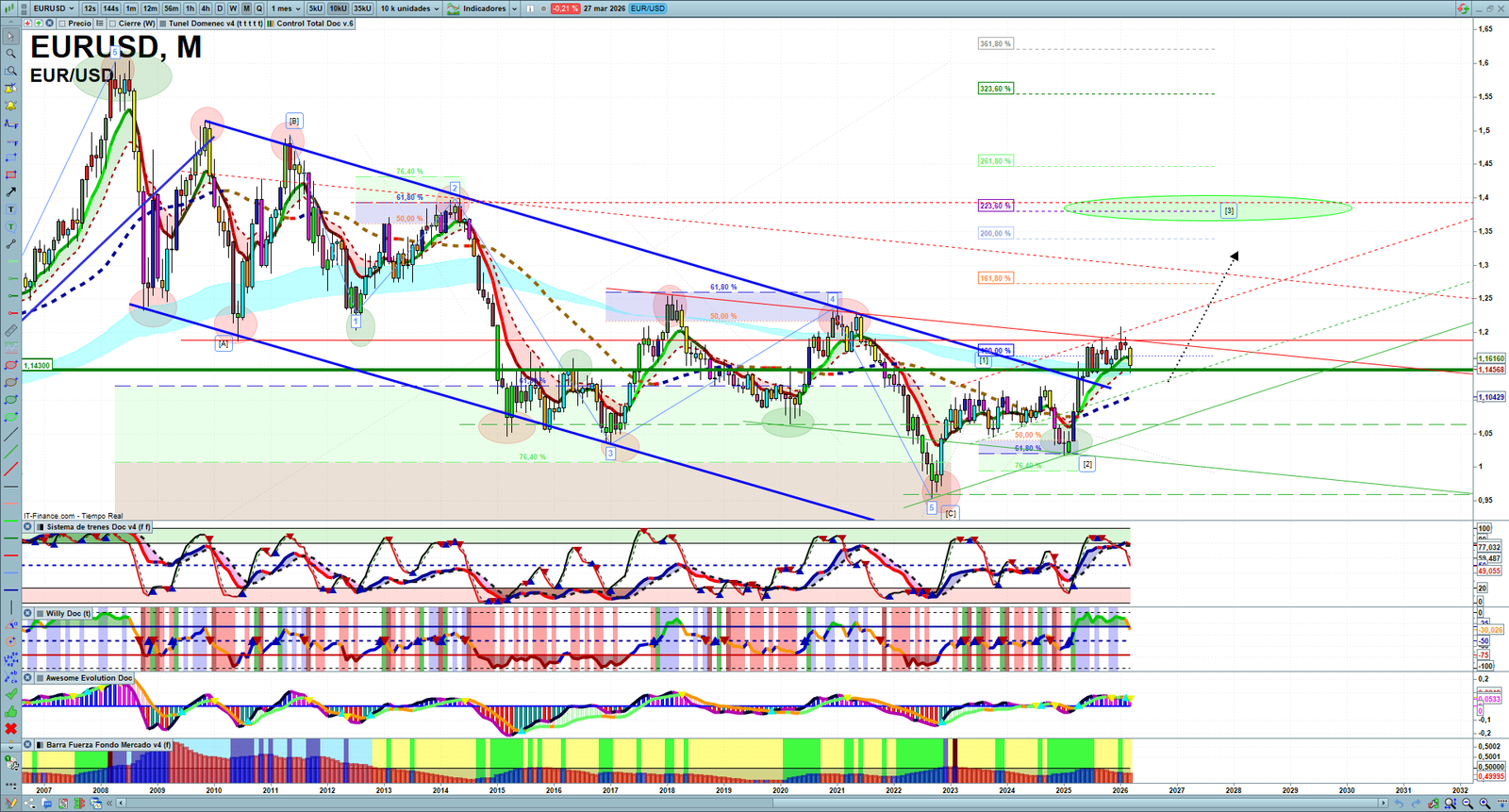1509x812 pixels.
Task: Select the round green T comment tool
Action: click(10, 226)
